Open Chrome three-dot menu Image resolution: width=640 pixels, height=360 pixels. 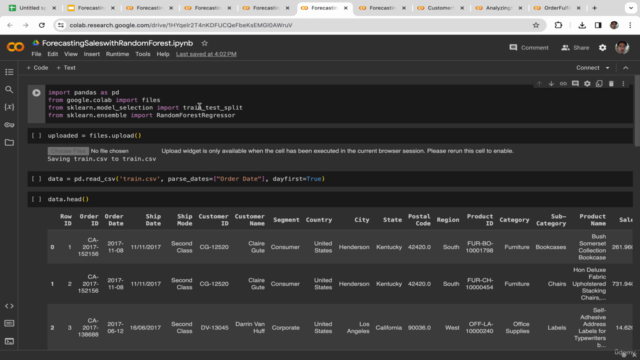coord(630,25)
